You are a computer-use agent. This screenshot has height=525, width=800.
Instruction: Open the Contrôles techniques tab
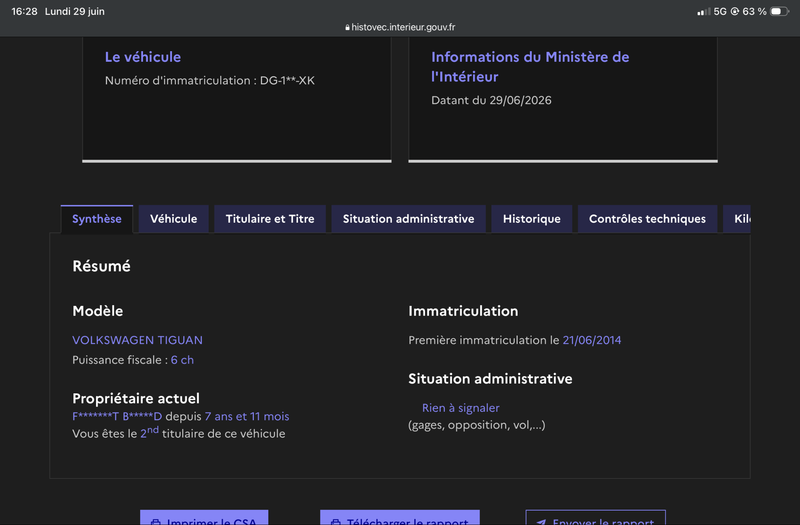pyautogui.click(x=647, y=219)
